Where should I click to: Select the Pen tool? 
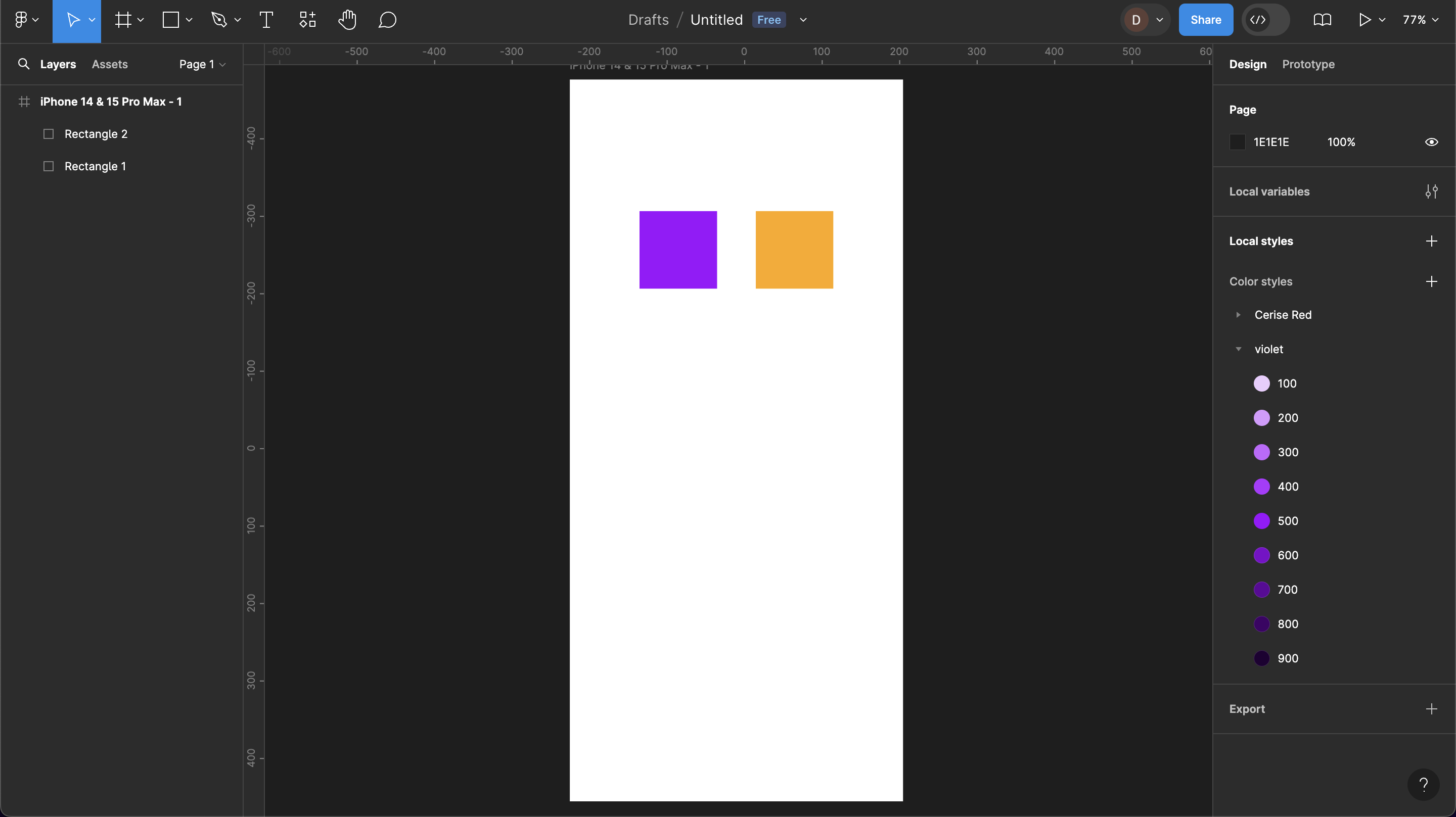pos(219,20)
